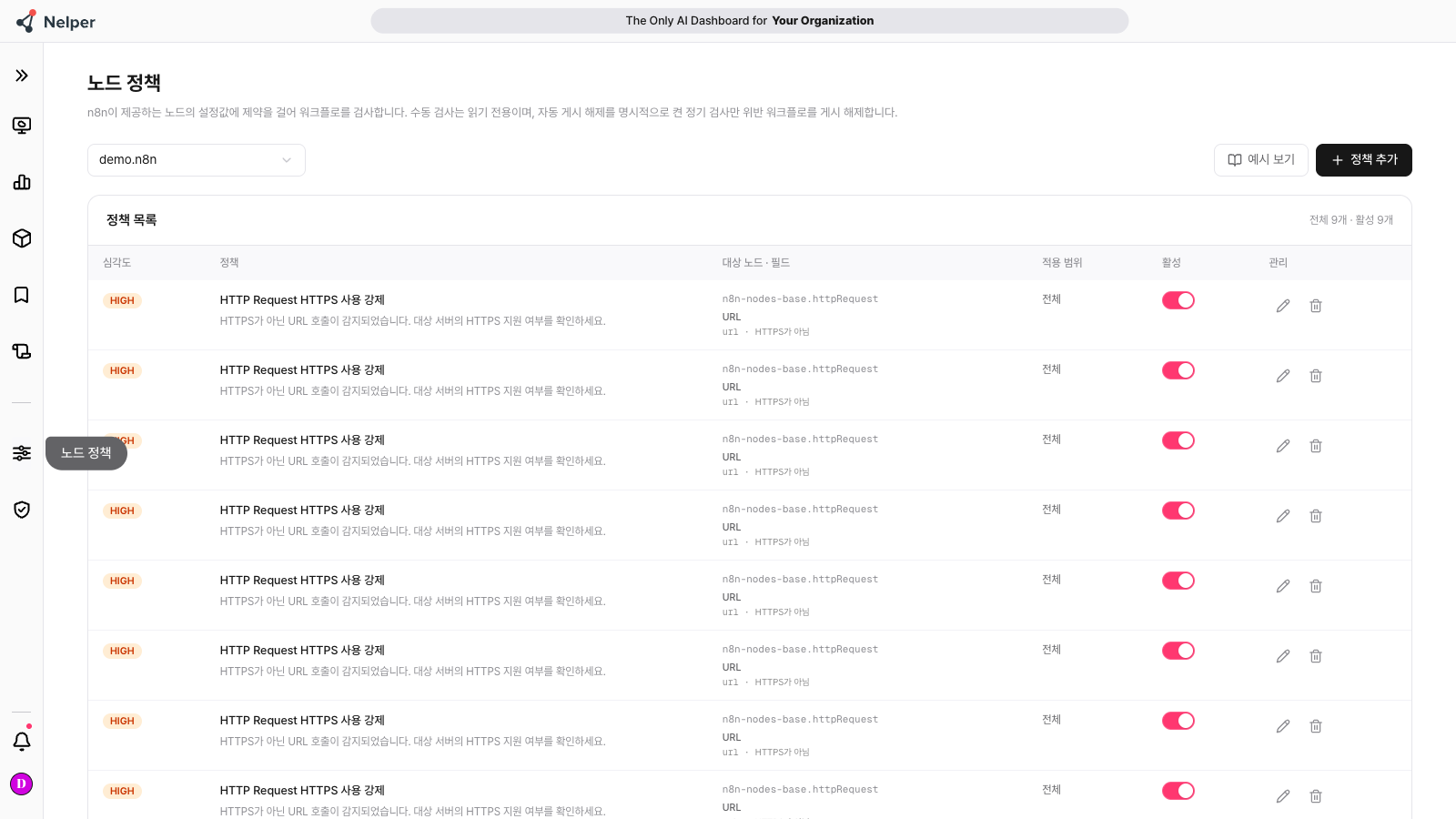Click the chevron arrow in demo.n8n selector
Image resolution: width=1456 pixels, height=819 pixels.
[287, 160]
